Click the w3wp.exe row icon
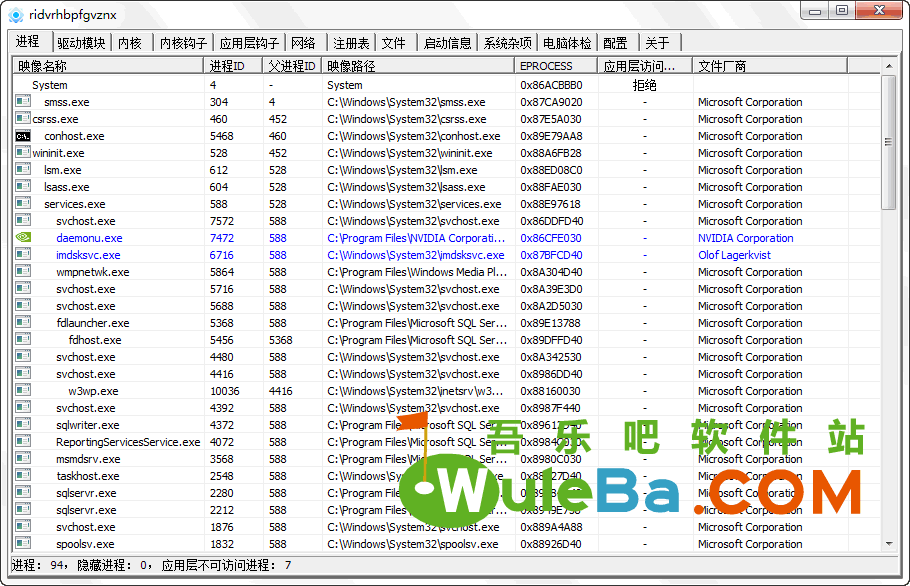910x586 pixels. [23, 390]
